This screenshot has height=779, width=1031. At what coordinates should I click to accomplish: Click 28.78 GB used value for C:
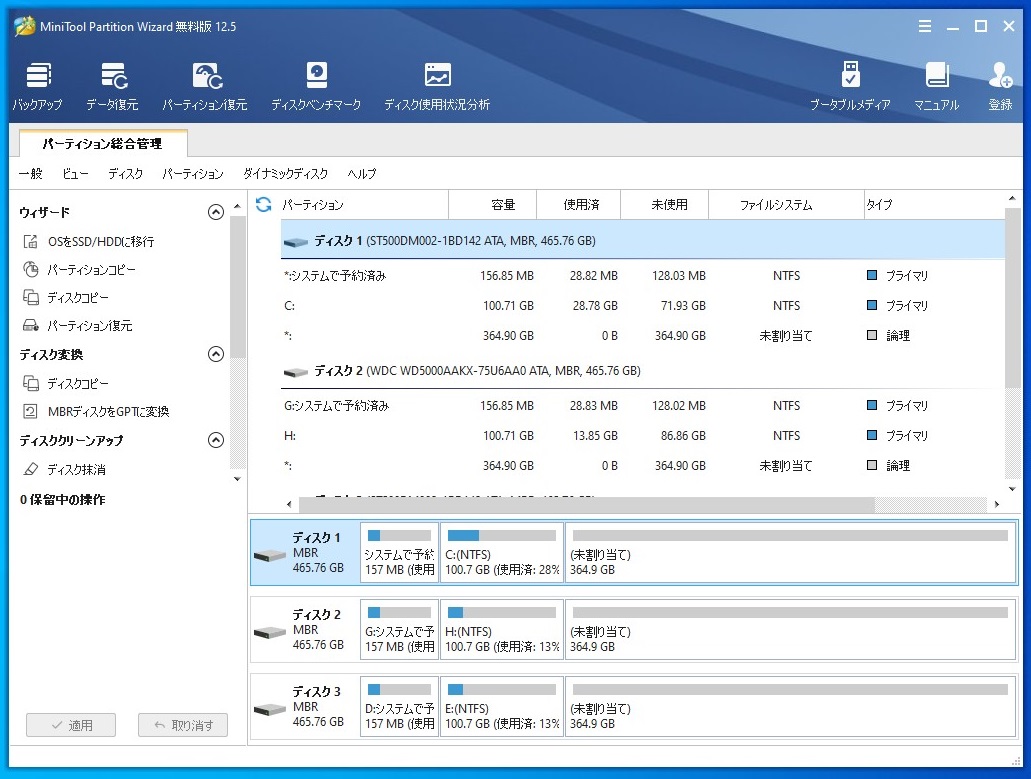pos(595,306)
